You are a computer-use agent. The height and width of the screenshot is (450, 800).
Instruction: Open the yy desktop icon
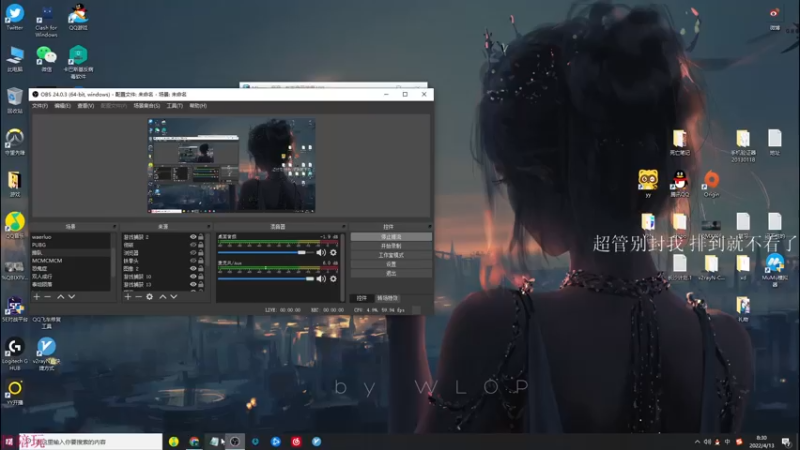(x=648, y=184)
